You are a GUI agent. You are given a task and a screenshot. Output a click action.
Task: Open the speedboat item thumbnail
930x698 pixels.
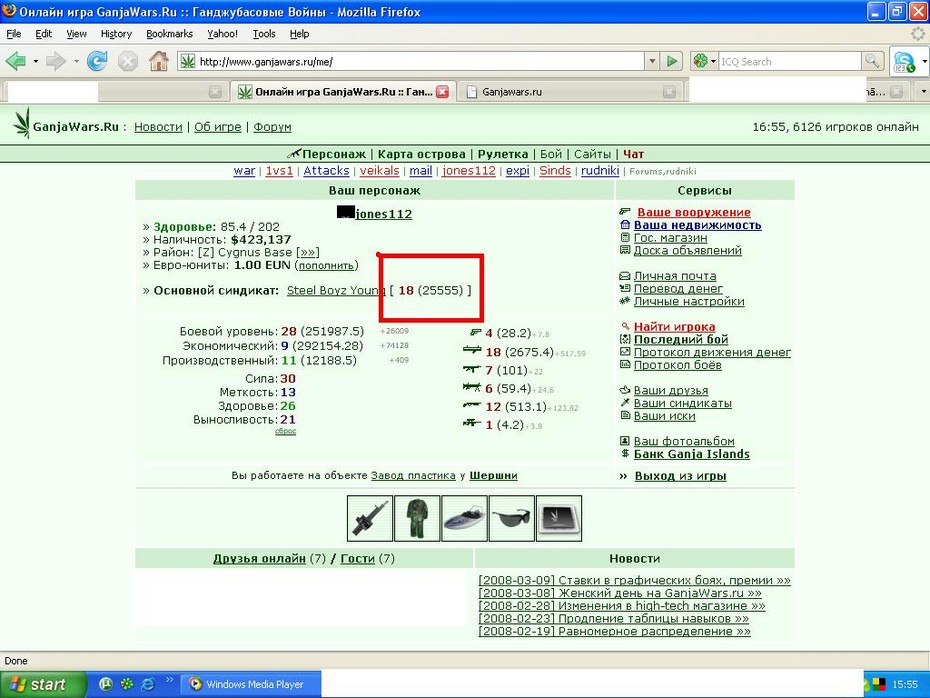pos(465,519)
